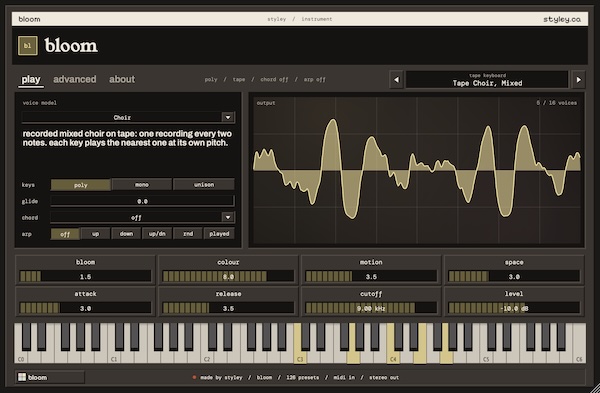600x393 pixels.
Task: Select mono keys mode
Action: (x=142, y=185)
